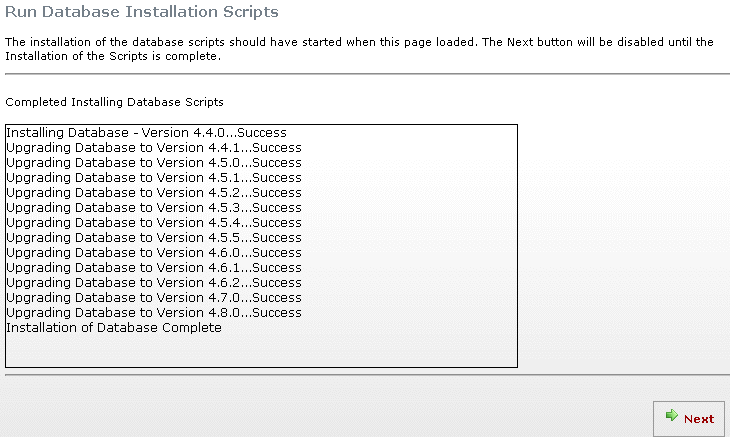730x437 pixels.
Task: Click the green arrow Next icon
Action: click(671, 415)
